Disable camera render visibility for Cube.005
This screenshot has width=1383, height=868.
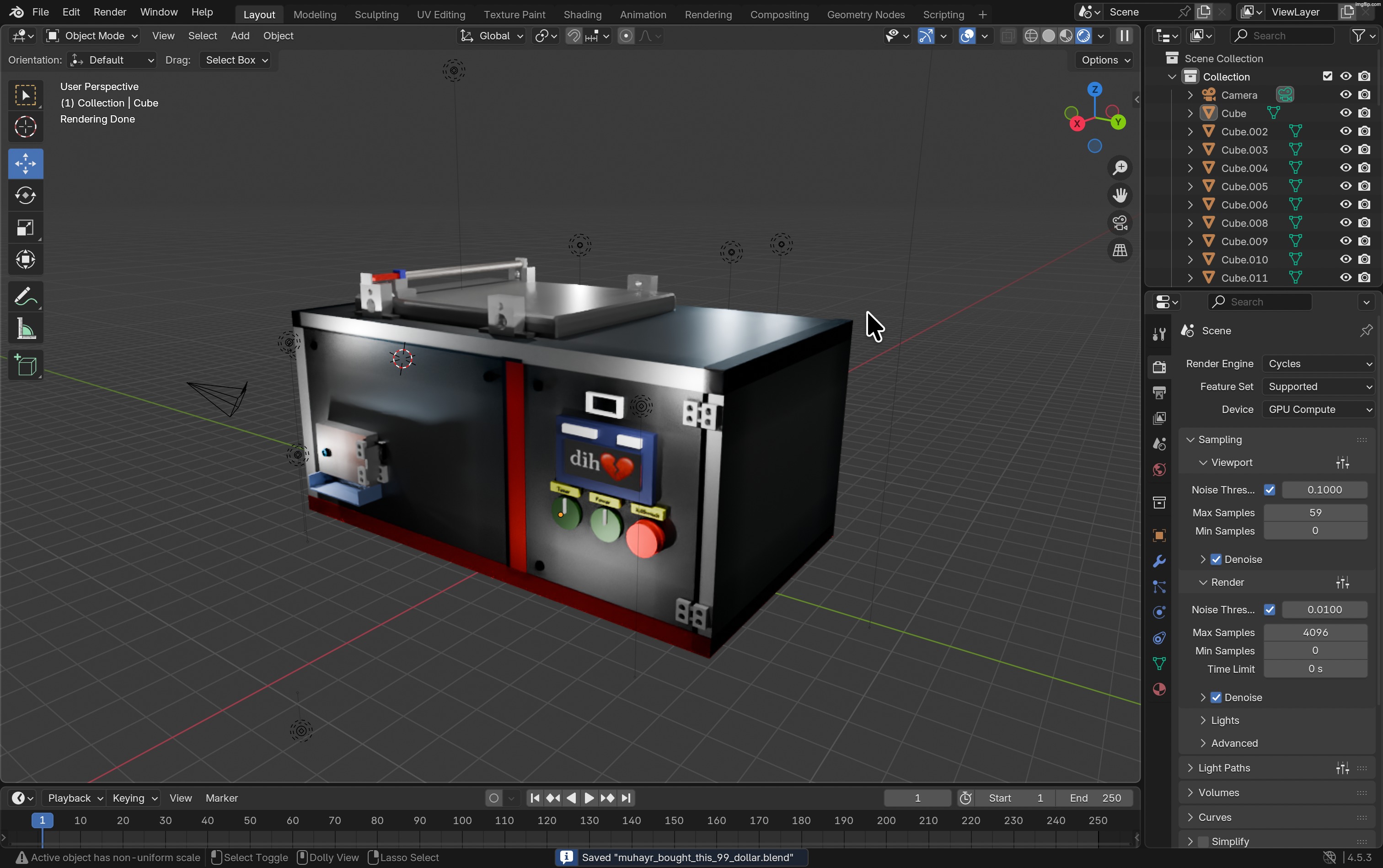[x=1365, y=186]
